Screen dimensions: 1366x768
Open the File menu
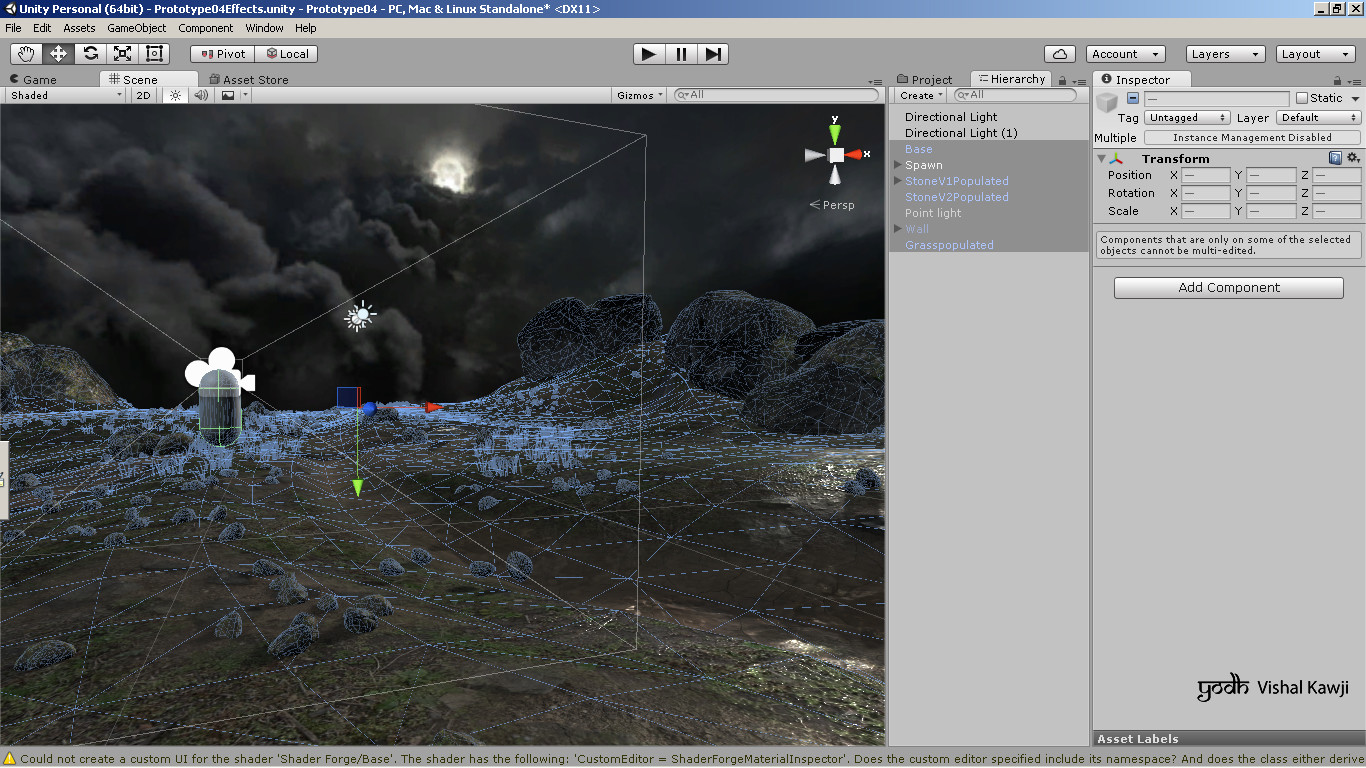(13, 28)
